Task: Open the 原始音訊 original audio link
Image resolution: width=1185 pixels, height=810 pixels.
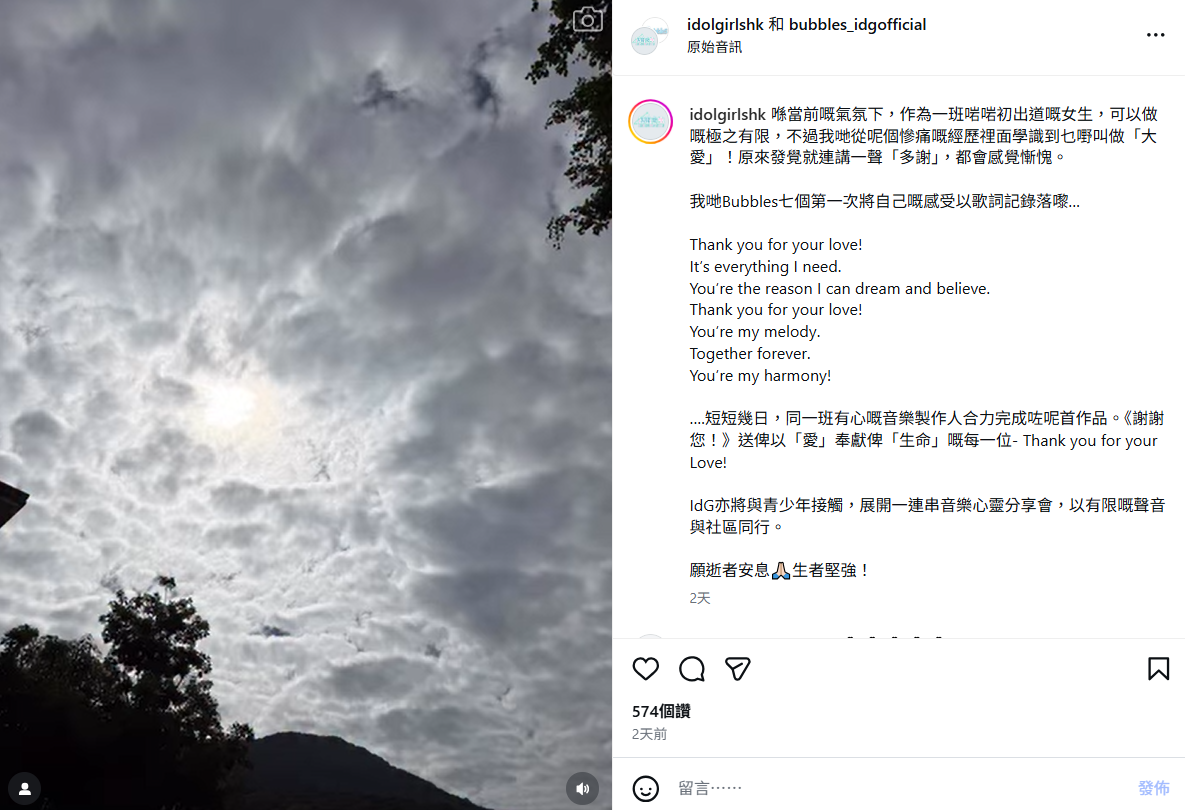Action: click(x=714, y=47)
